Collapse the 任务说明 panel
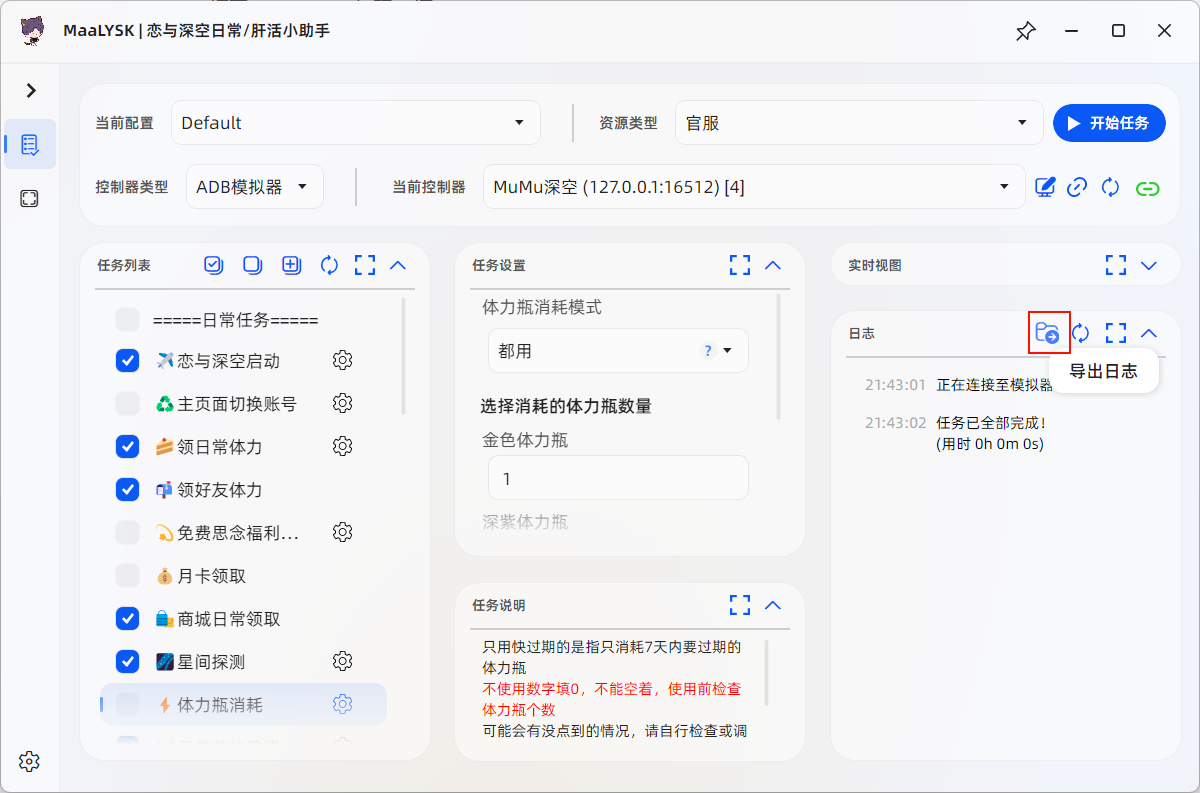The width and height of the screenshot is (1200, 793). pos(772,605)
